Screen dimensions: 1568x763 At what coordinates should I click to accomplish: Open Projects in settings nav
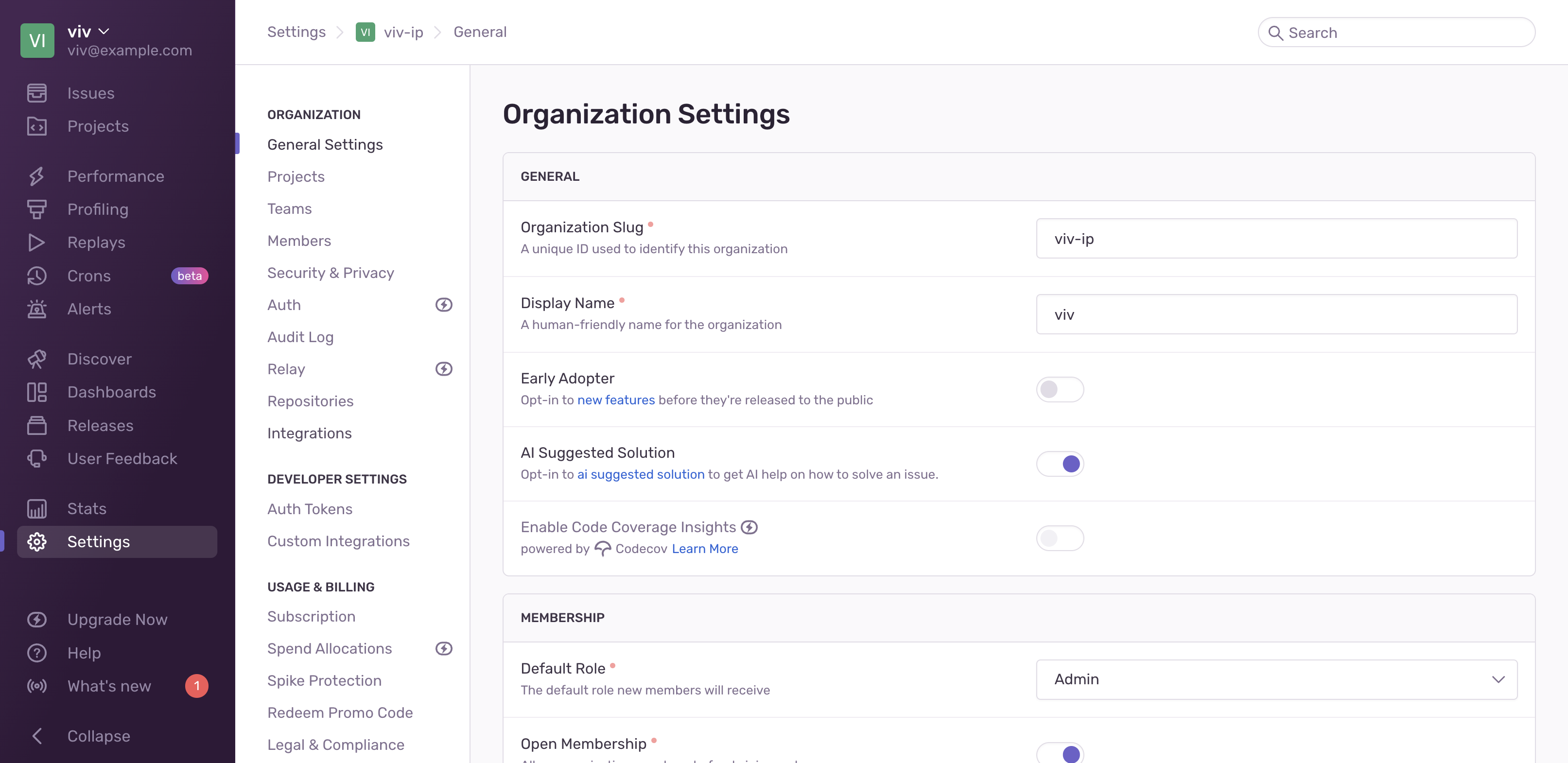point(296,176)
